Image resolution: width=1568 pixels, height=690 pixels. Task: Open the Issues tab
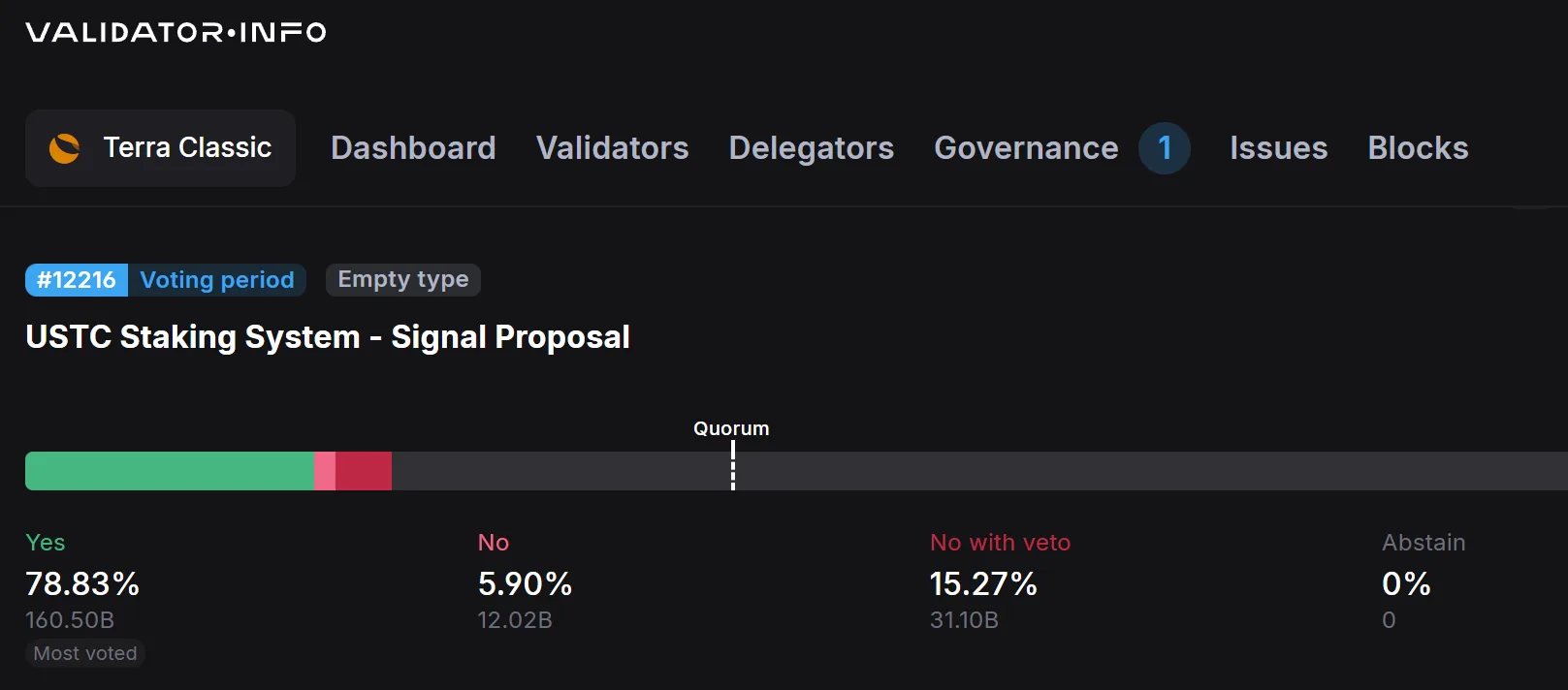(x=1278, y=148)
